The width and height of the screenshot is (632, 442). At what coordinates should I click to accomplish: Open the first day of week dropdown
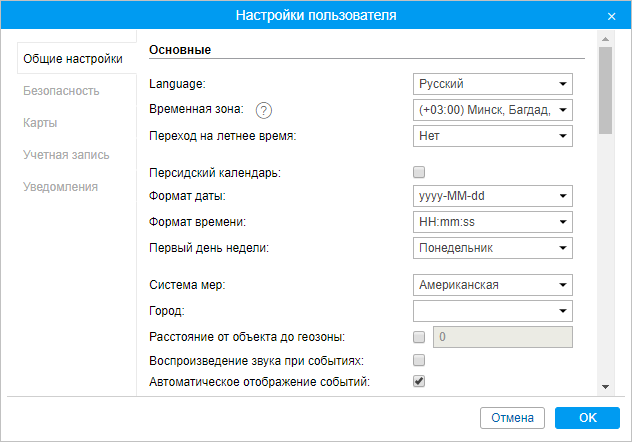(493, 248)
